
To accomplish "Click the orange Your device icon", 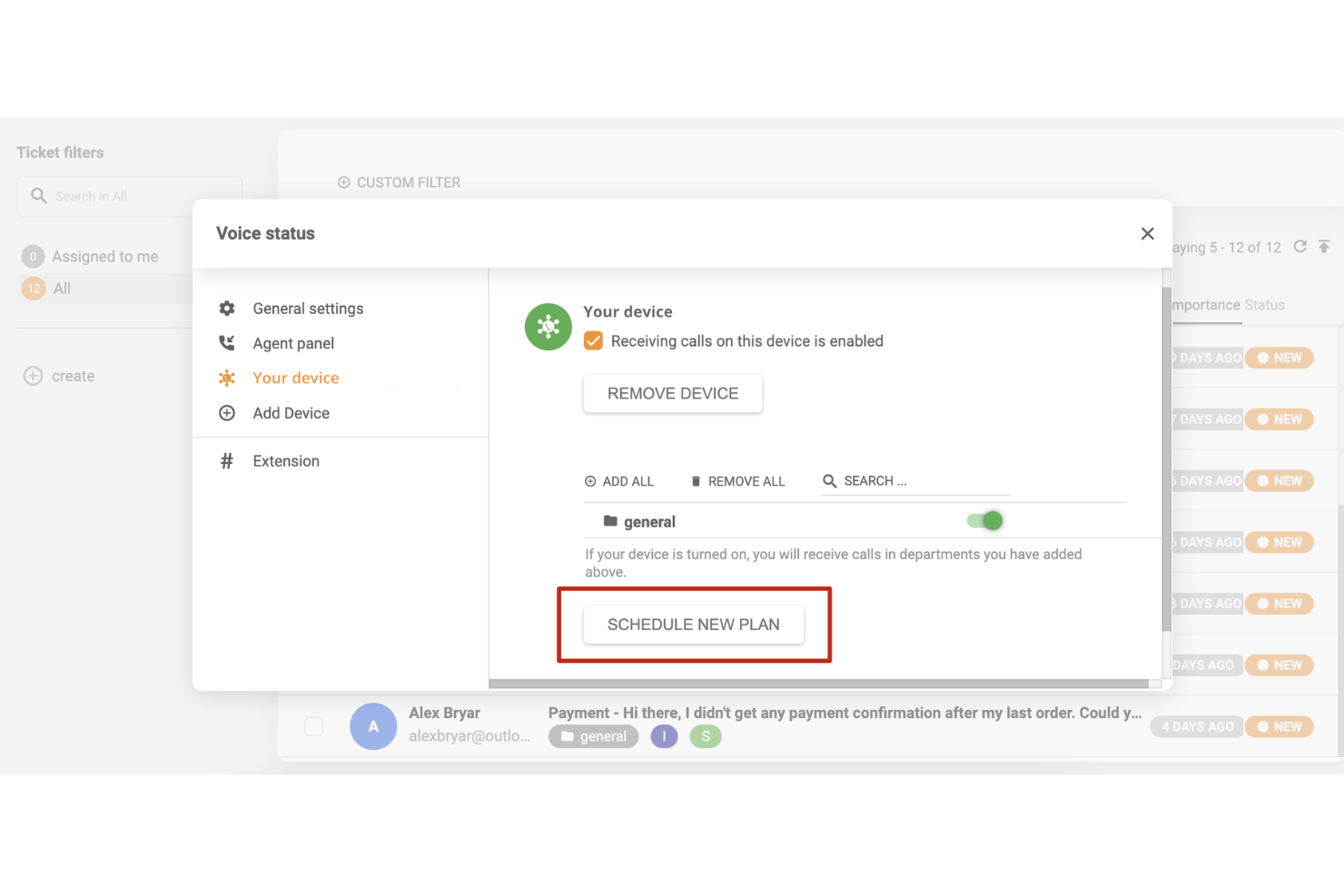I will [226, 378].
